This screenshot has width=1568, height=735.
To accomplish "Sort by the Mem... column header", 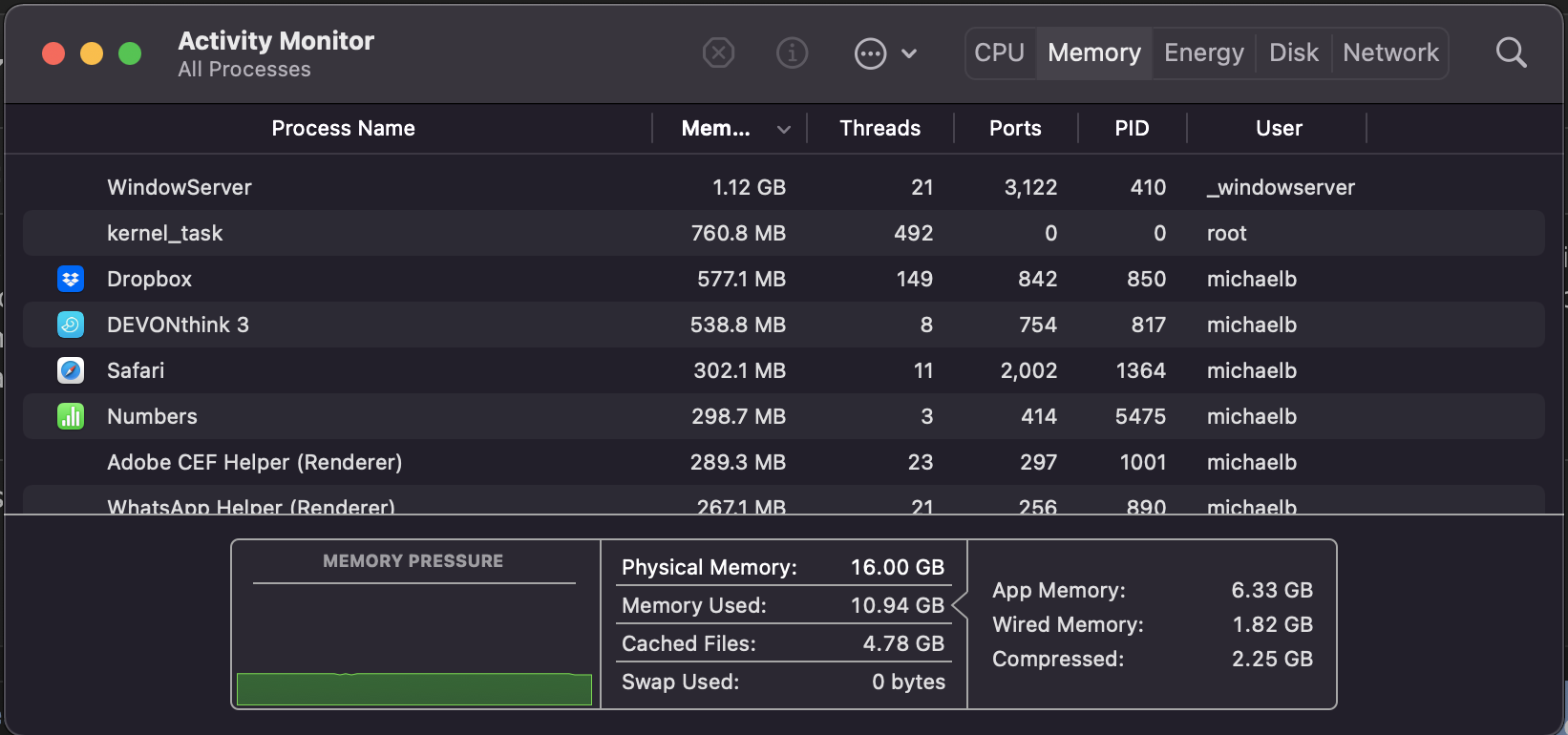I will (x=715, y=128).
